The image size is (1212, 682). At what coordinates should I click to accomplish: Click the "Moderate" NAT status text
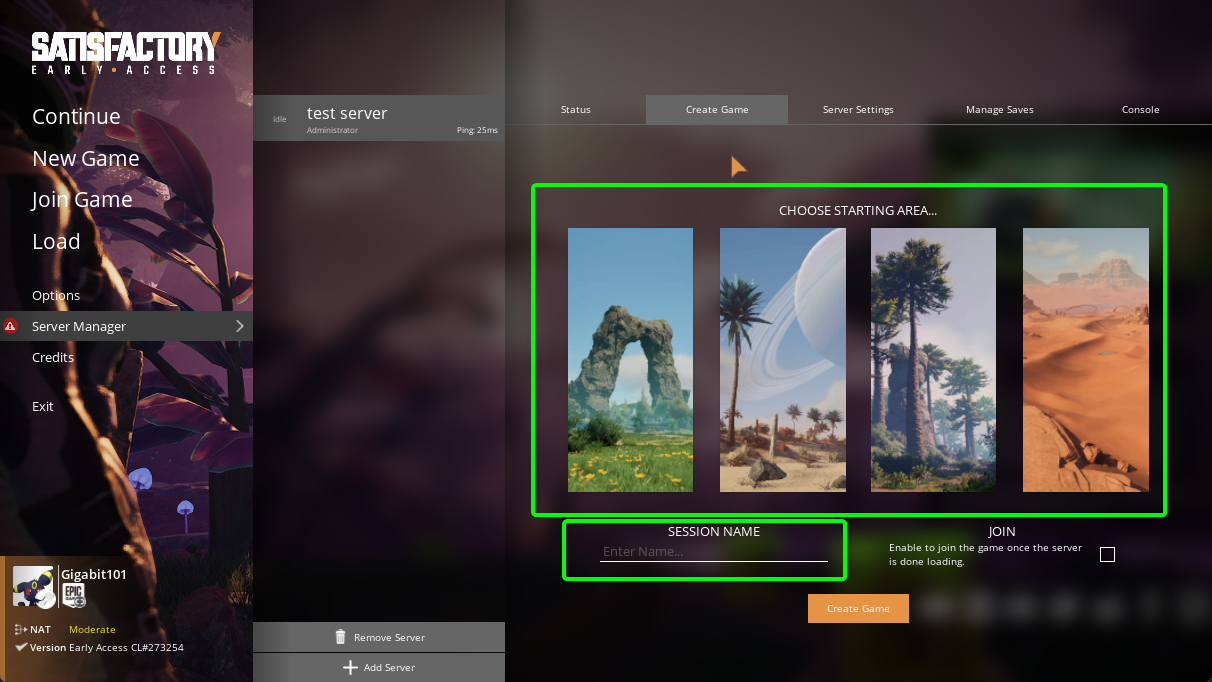92,629
